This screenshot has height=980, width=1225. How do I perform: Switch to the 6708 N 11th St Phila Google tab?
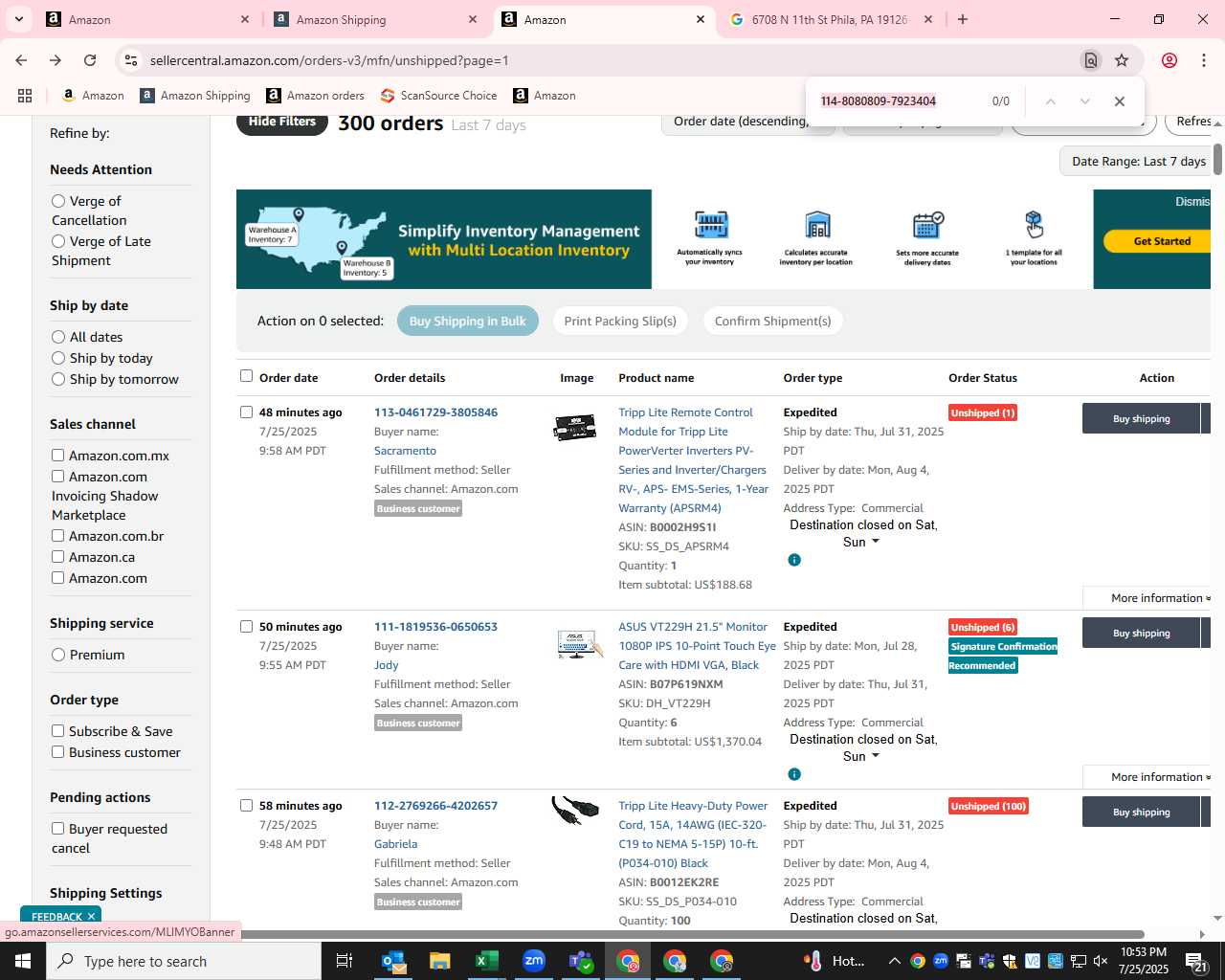831,19
